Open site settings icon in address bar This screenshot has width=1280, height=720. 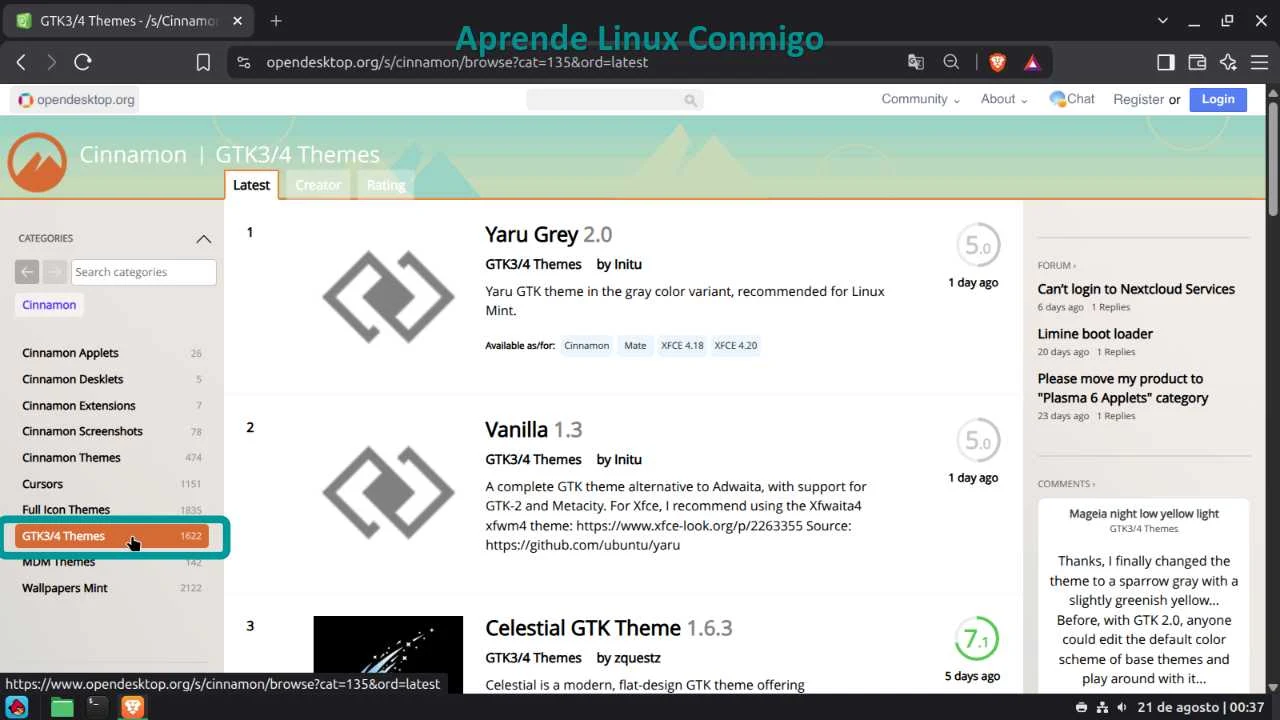tap(243, 62)
